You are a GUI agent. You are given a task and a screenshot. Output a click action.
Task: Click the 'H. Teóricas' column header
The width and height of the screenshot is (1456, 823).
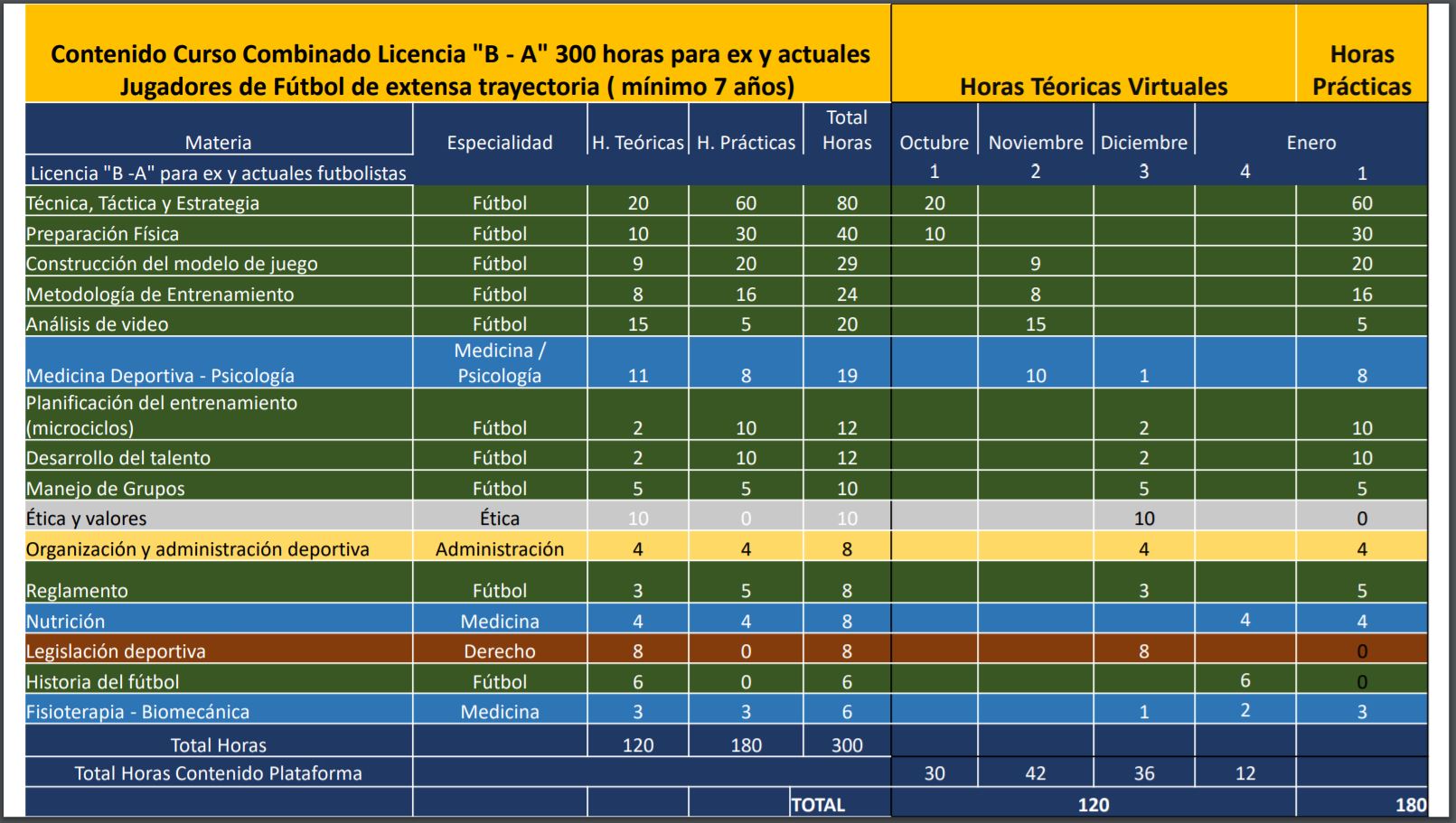pyautogui.click(x=638, y=128)
